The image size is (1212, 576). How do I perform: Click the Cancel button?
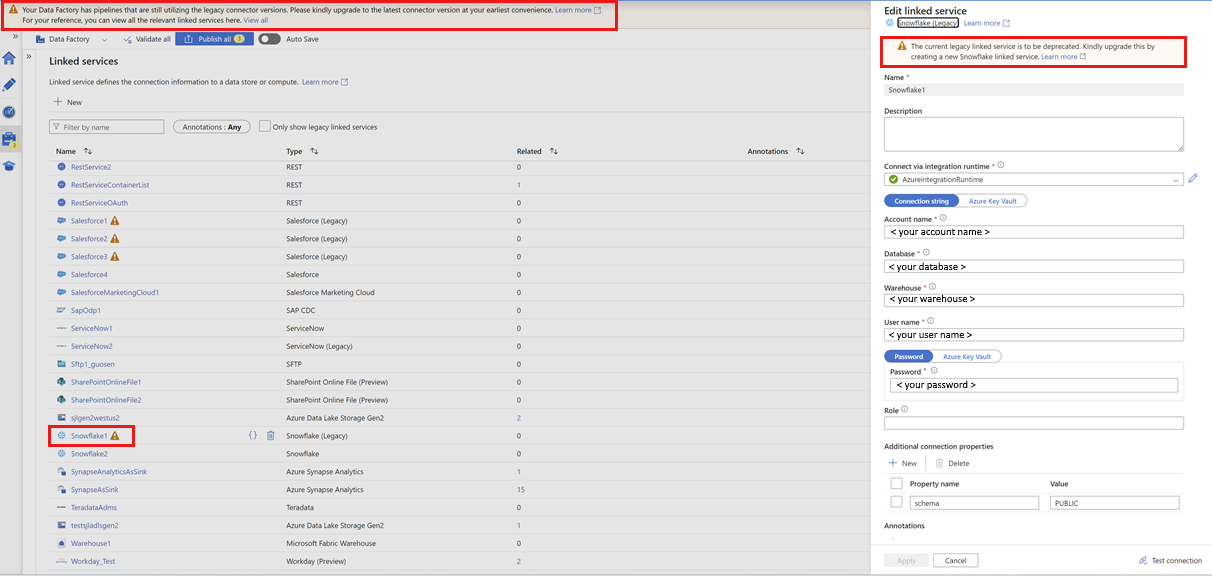(x=955, y=561)
